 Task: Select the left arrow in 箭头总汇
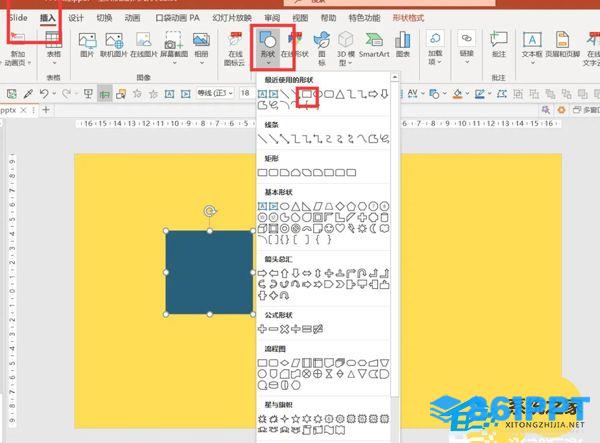click(273, 273)
